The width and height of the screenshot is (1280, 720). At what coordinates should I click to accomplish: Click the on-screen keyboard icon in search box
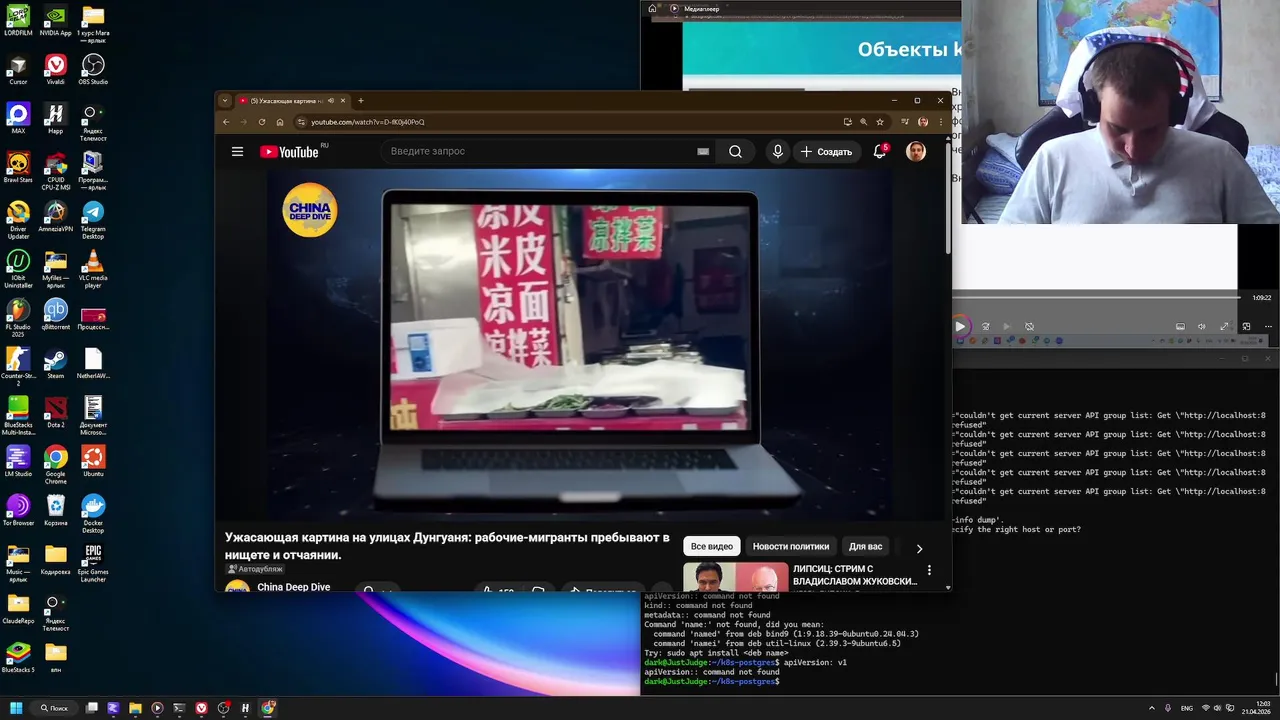(x=703, y=152)
